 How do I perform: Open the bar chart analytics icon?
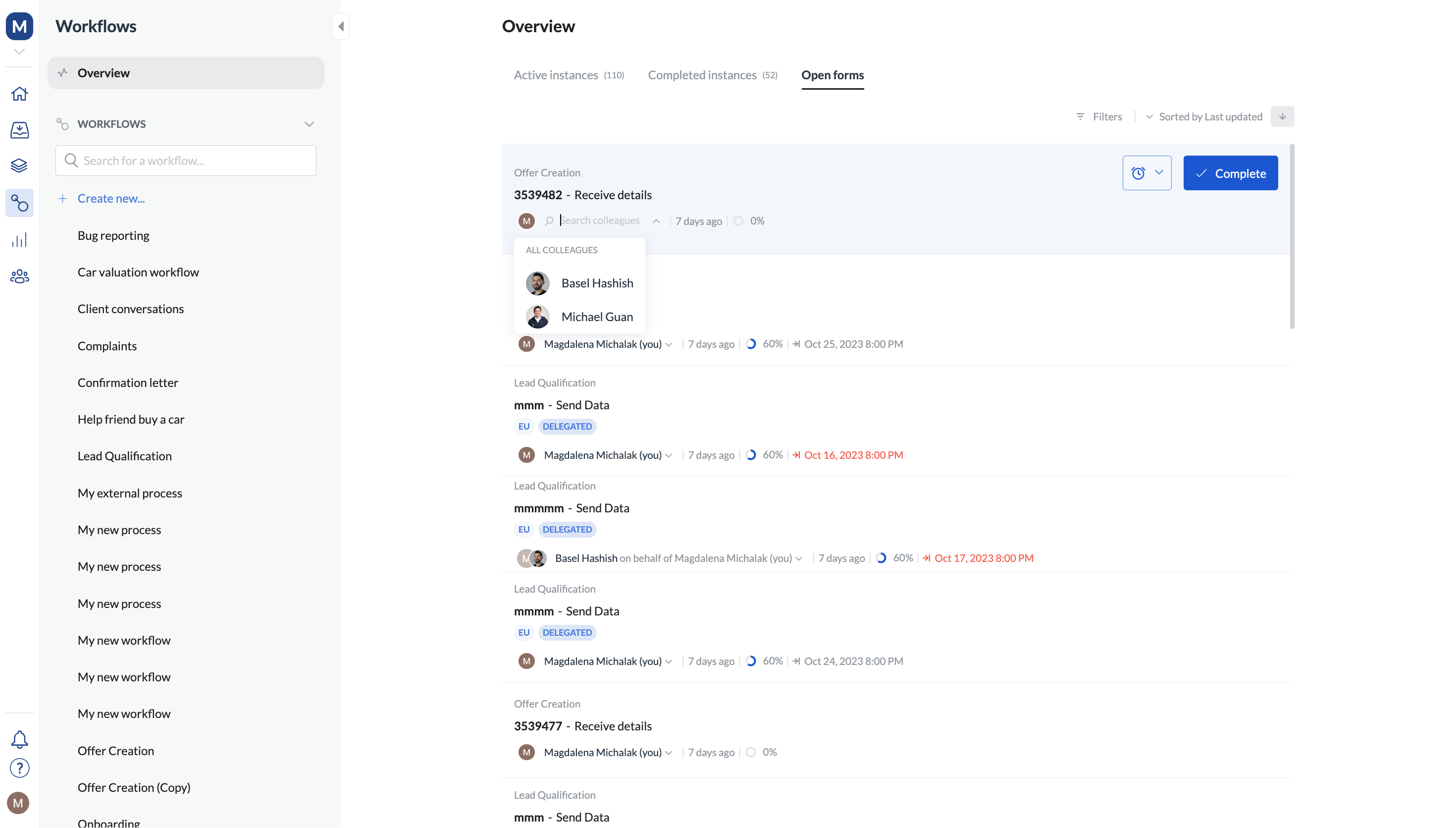pyautogui.click(x=19, y=240)
